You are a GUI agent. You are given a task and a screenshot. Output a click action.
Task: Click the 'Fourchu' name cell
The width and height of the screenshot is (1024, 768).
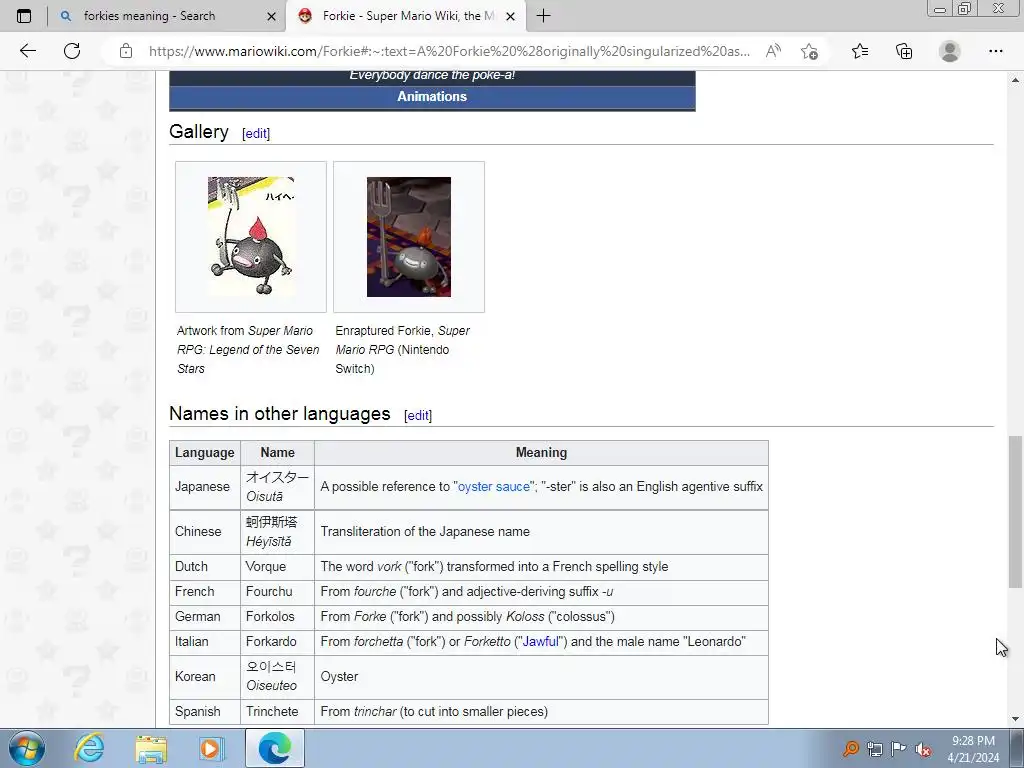277,592
